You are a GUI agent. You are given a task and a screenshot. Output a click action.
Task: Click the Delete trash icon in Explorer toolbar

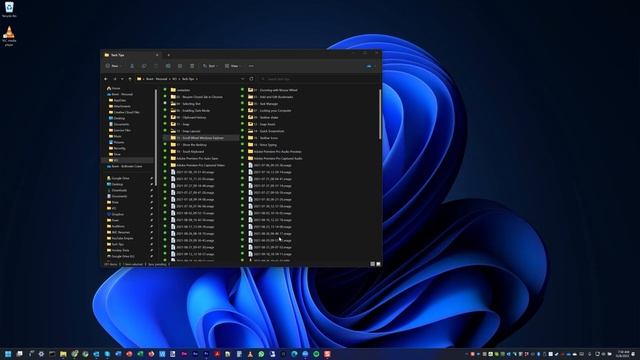click(192, 66)
